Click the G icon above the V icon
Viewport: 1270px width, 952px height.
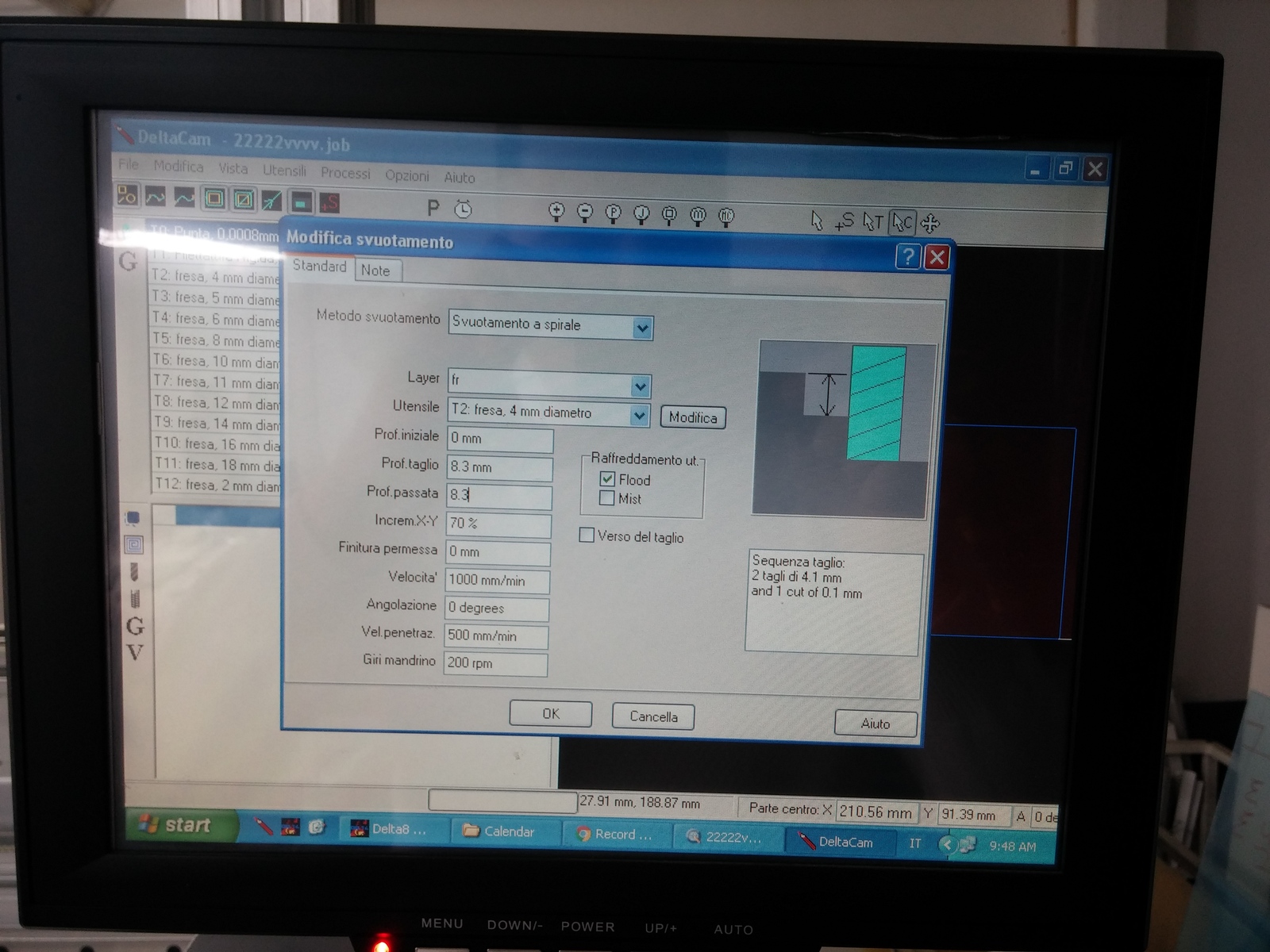(x=135, y=626)
